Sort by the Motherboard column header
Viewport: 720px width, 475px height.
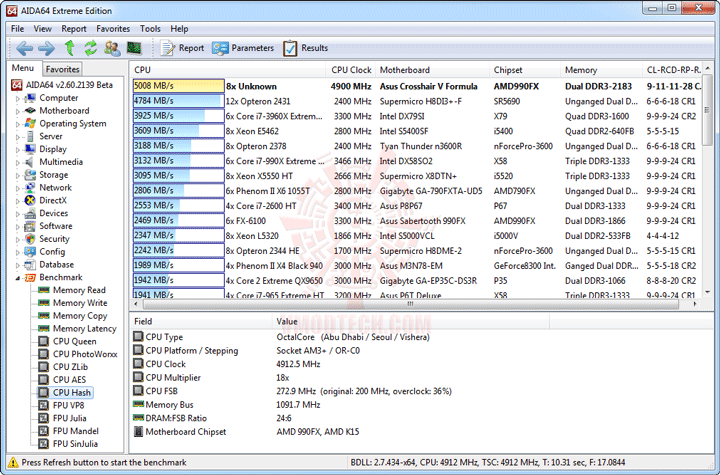[x=433, y=70]
